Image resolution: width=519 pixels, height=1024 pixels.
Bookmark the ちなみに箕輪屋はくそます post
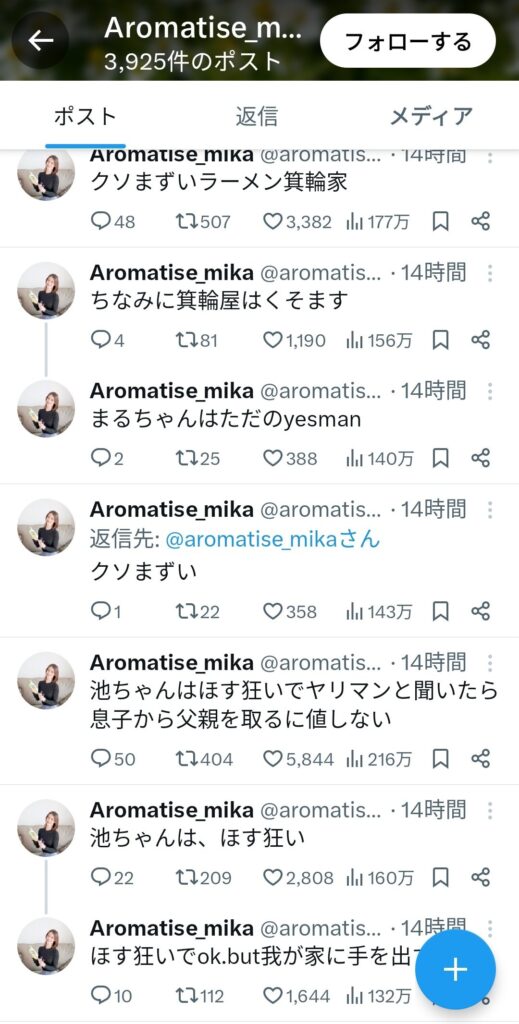[441, 340]
